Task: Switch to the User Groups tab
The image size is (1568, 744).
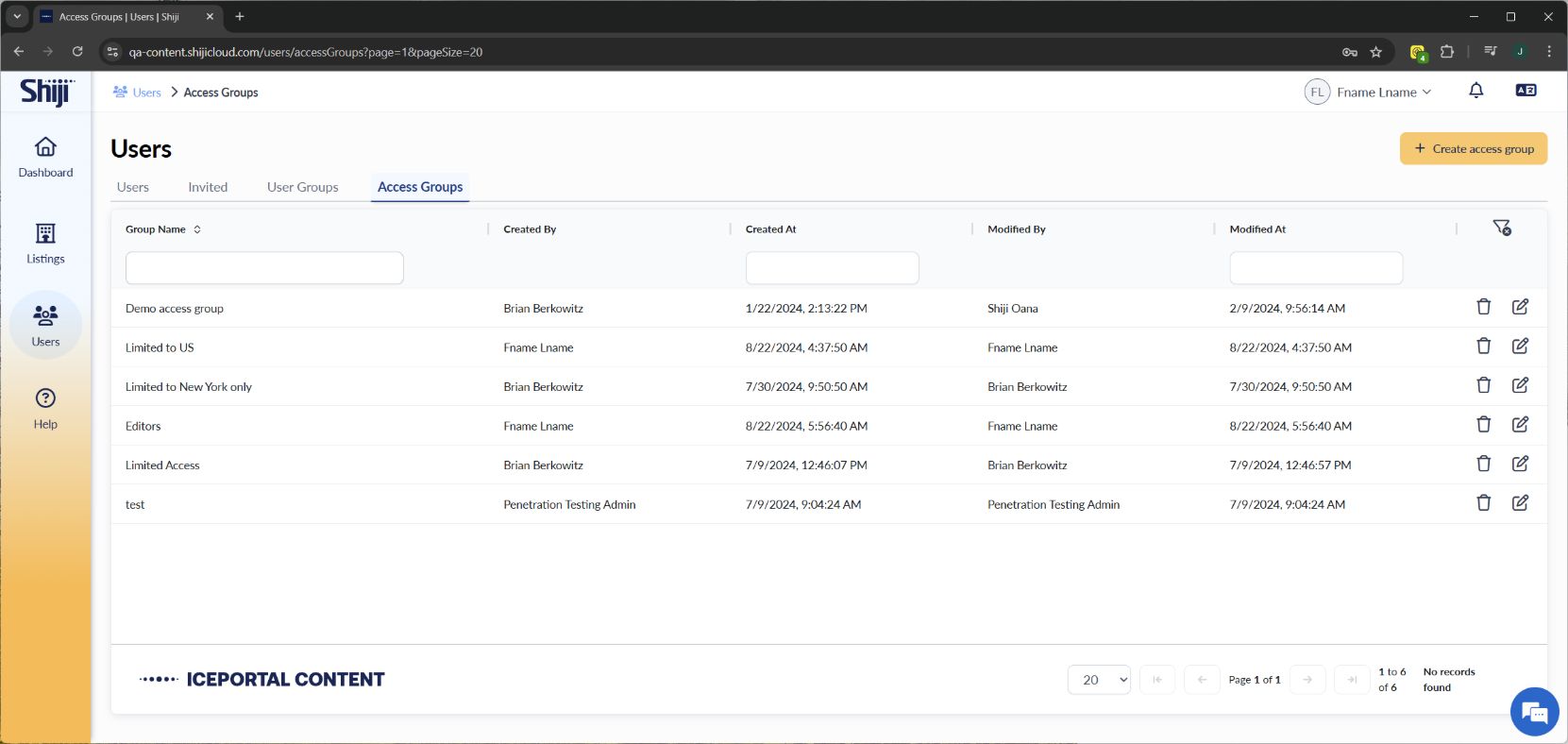Action: coord(302,187)
